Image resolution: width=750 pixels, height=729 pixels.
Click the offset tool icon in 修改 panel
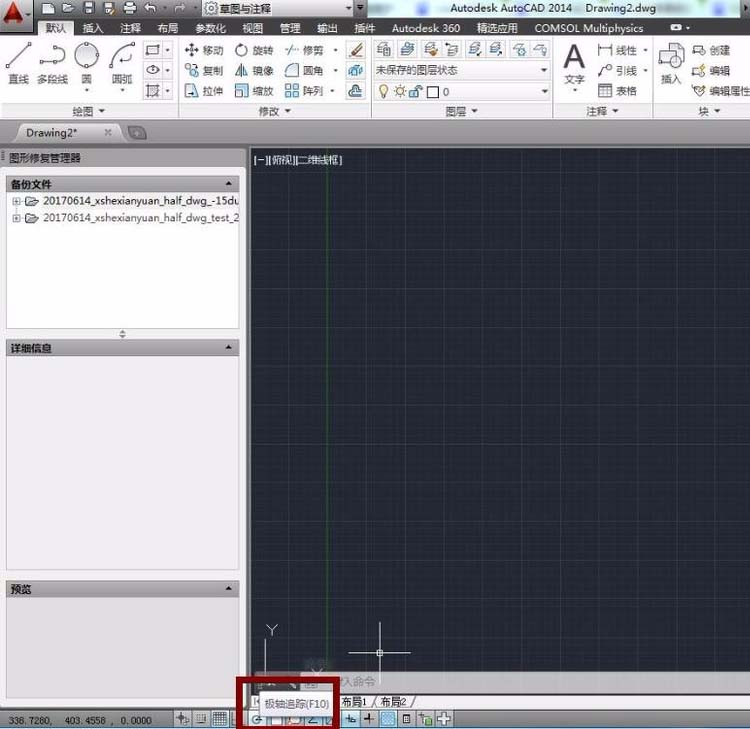pos(355,91)
